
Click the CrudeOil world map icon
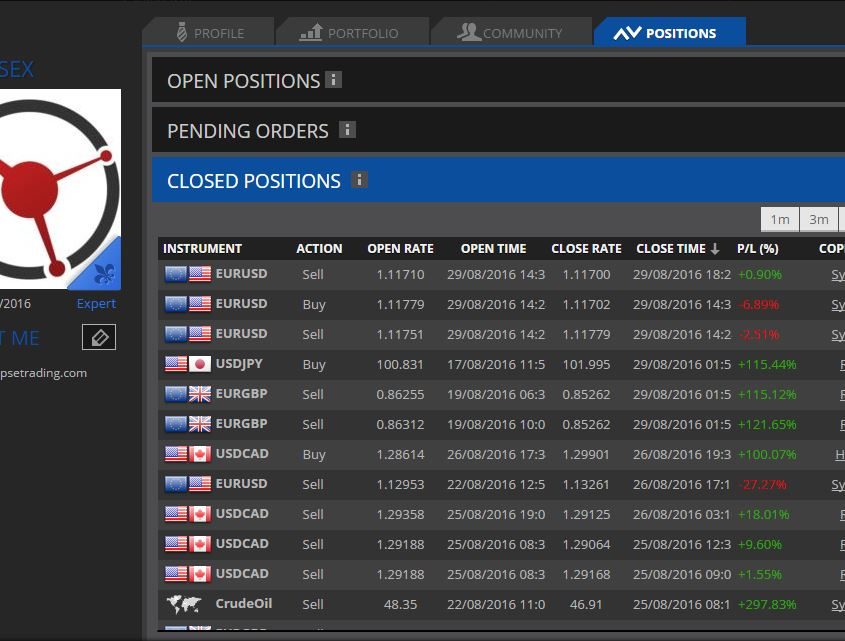(x=185, y=604)
